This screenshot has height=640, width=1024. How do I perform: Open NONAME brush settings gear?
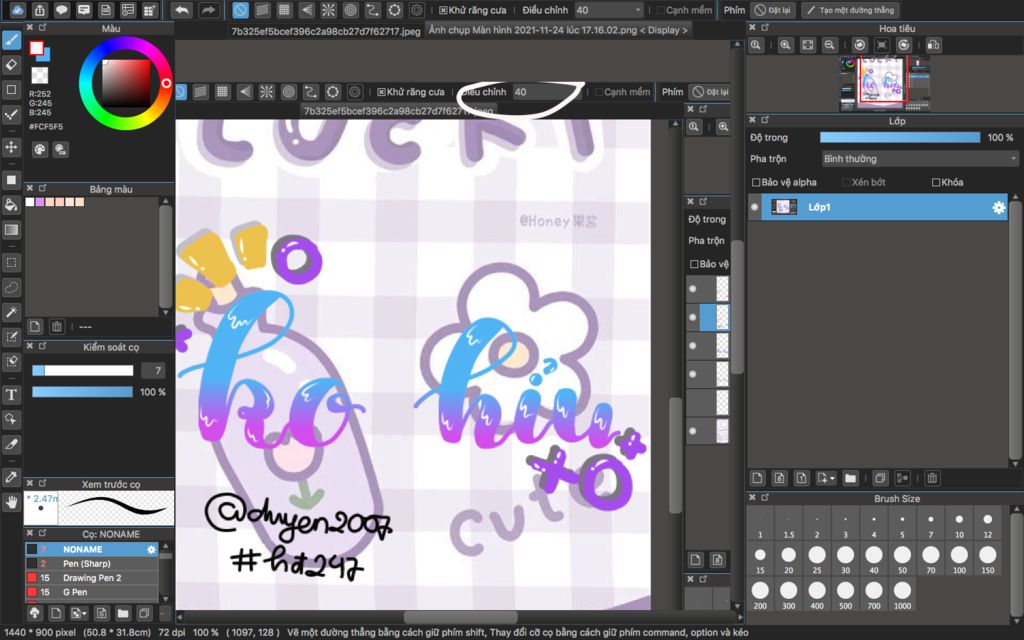(x=152, y=549)
